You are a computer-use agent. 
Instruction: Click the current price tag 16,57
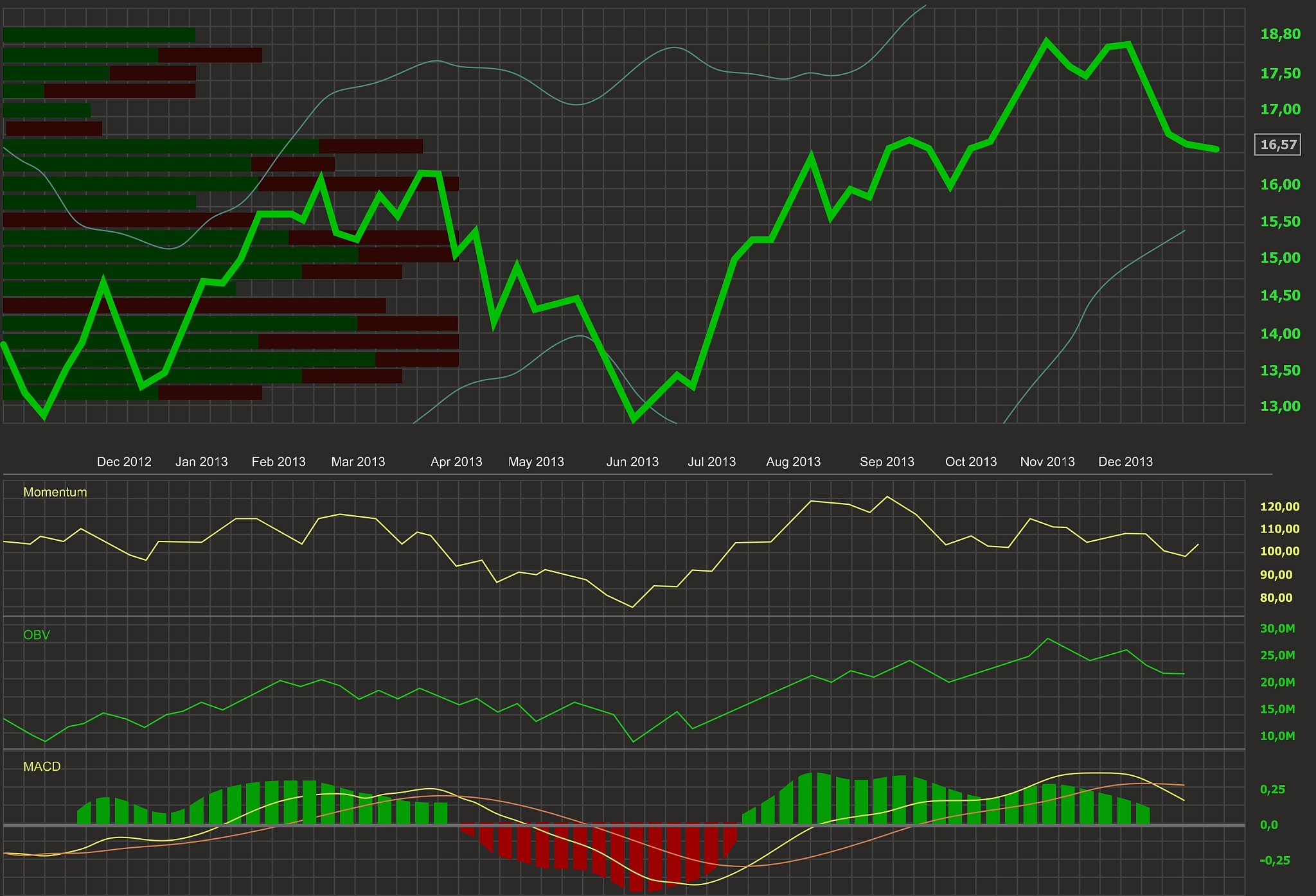click(1277, 145)
